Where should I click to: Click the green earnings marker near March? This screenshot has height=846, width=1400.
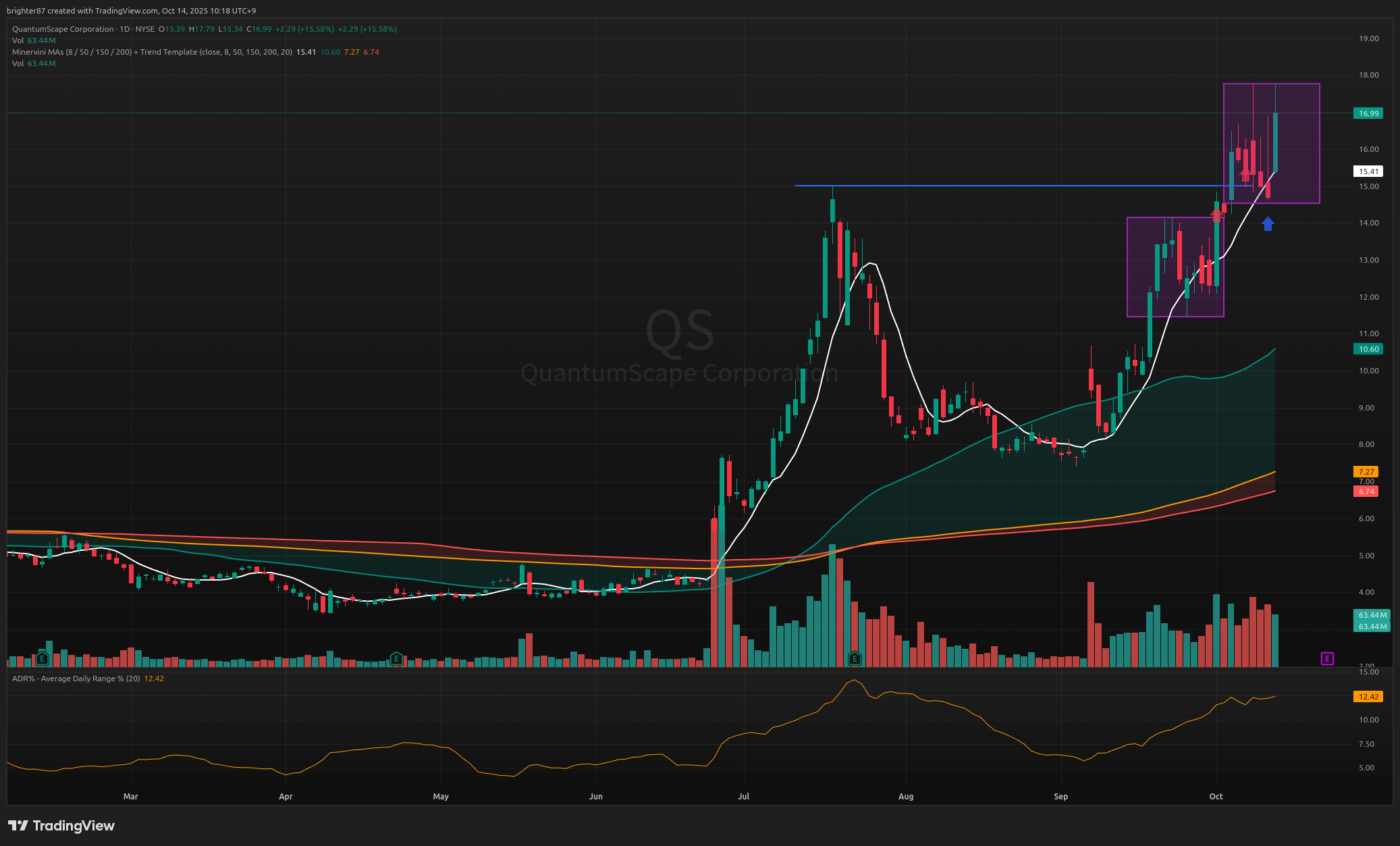(43, 658)
